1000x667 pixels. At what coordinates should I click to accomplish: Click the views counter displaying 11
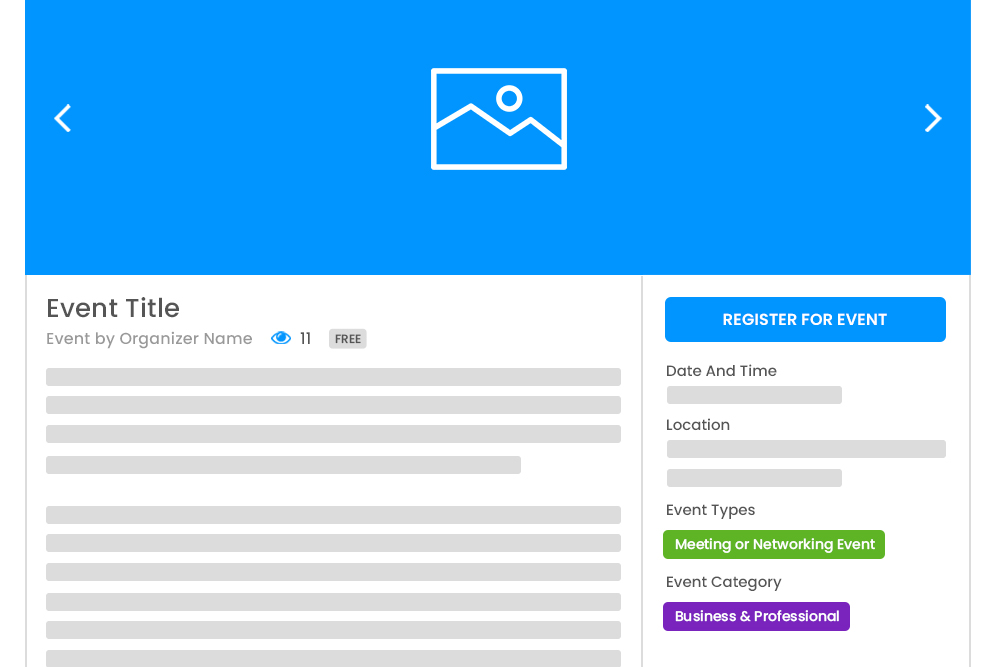pos(306,338)
